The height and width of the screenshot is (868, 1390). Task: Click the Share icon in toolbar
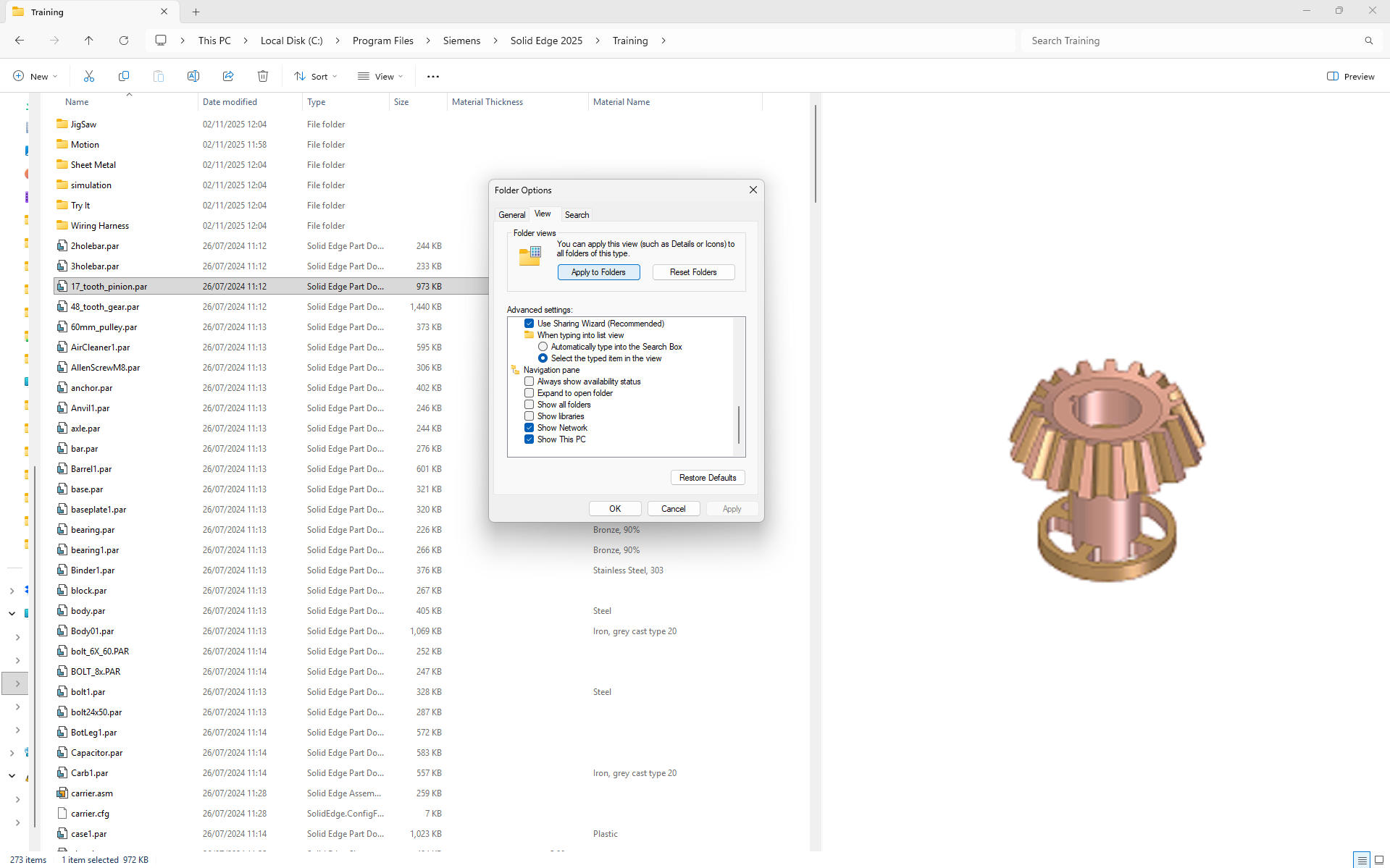[228, 76]
